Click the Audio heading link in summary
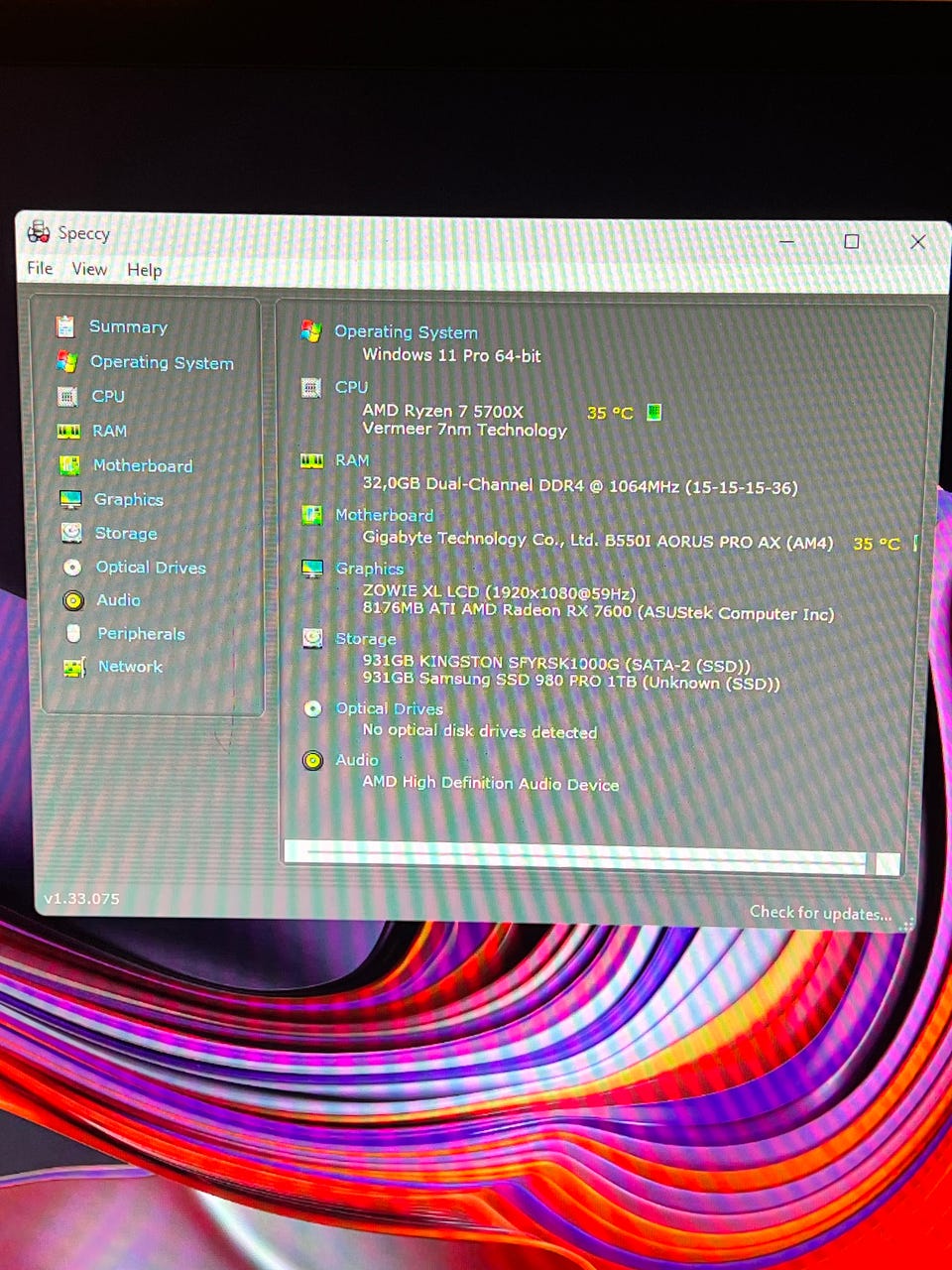952x1270 pixels. click(x=356, y=760)
